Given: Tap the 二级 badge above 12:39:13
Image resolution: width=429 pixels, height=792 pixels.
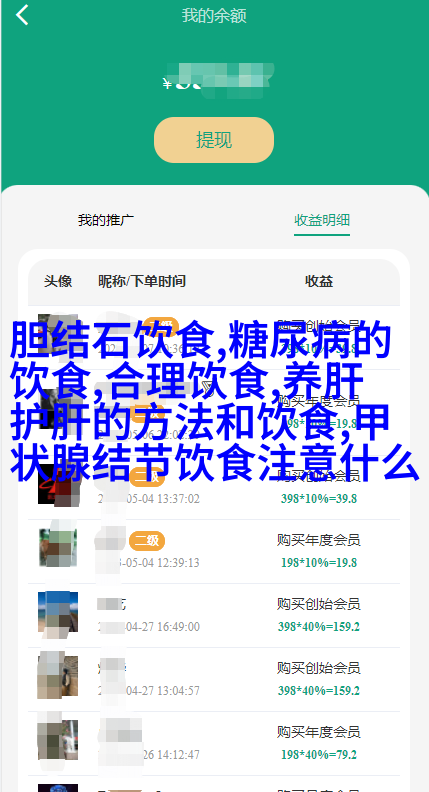Looking at the screenshot, I should point(147,541).
